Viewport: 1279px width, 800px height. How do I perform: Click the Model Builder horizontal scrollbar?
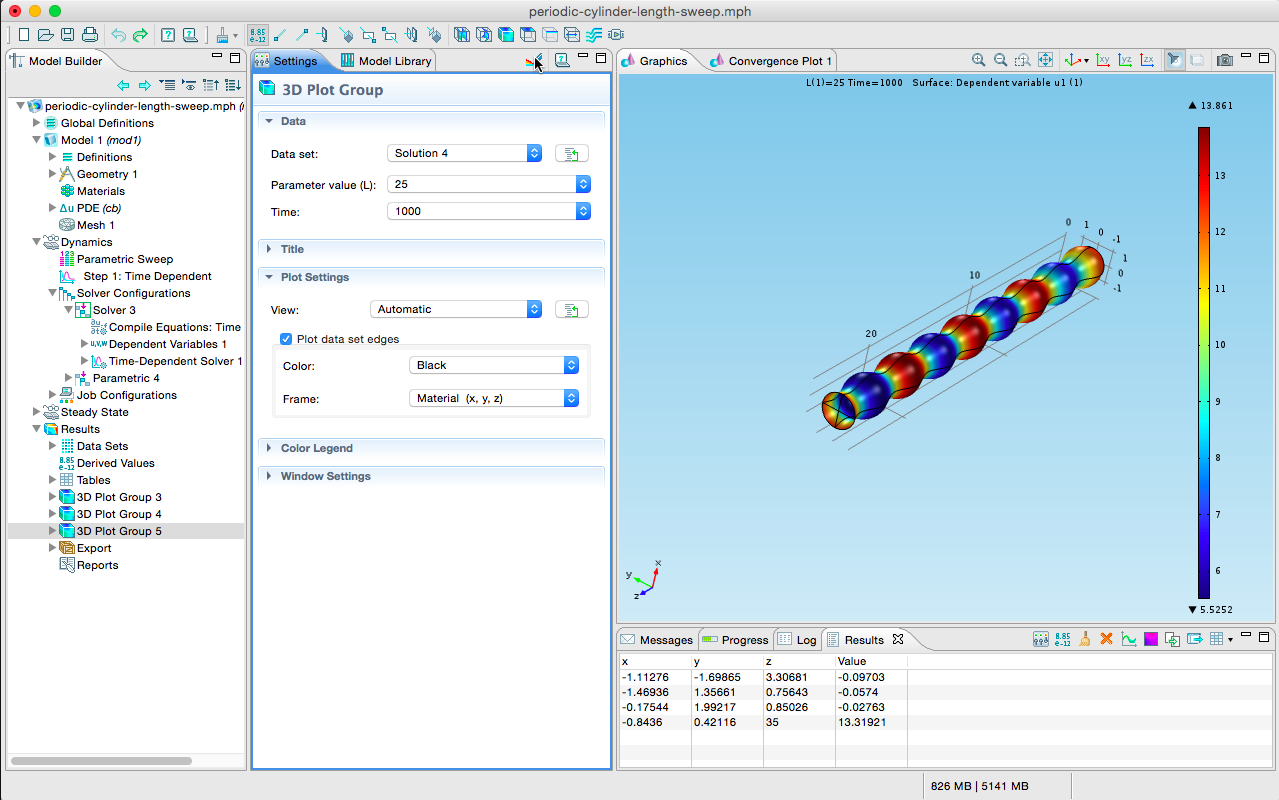[101, 761]
